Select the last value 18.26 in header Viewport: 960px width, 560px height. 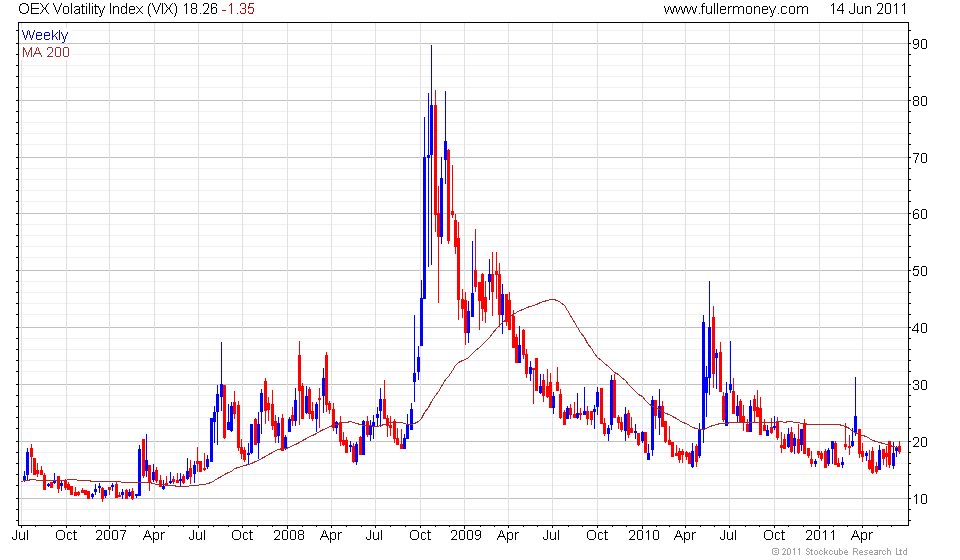click(200, 9)
